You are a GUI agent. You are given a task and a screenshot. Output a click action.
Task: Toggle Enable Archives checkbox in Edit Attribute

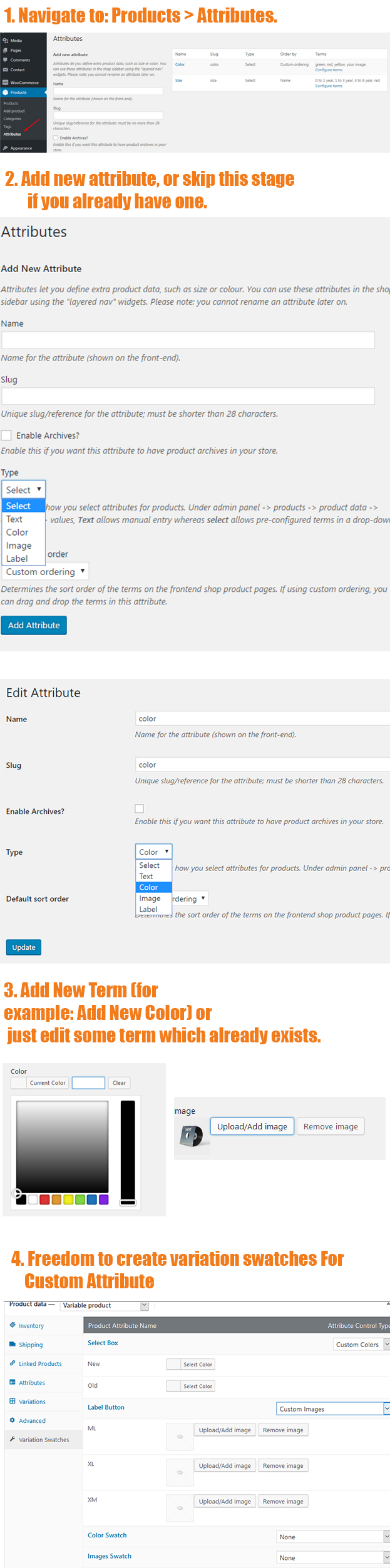click(x=140, y=808)
